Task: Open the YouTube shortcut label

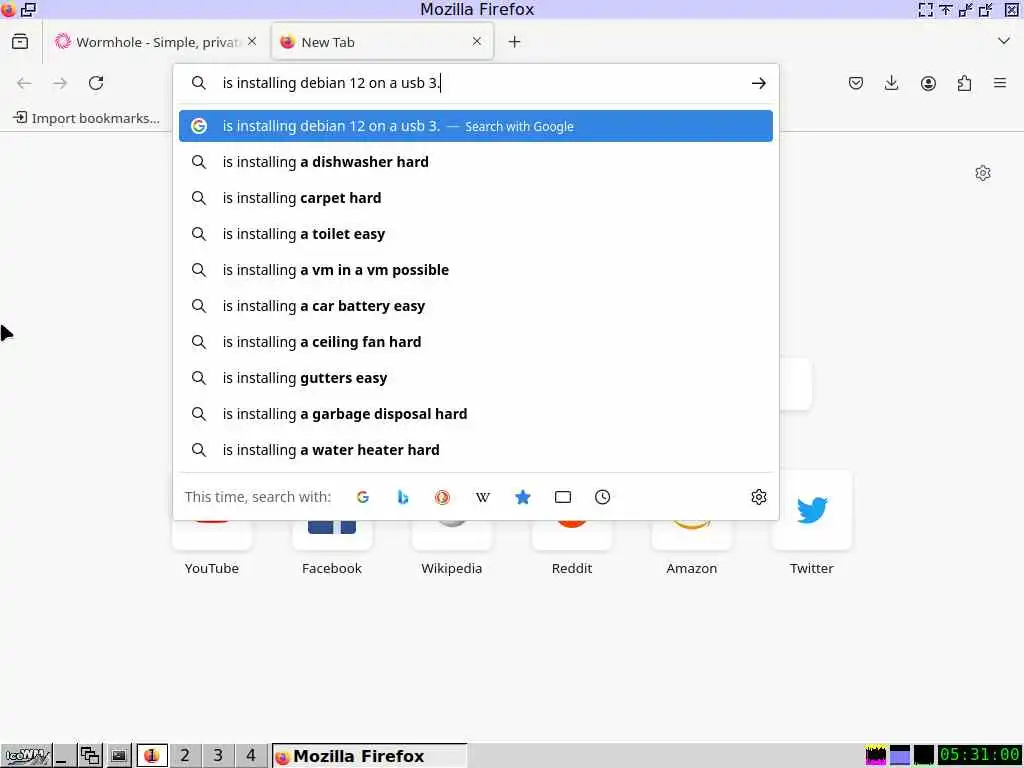Action: tap(212, 568)
